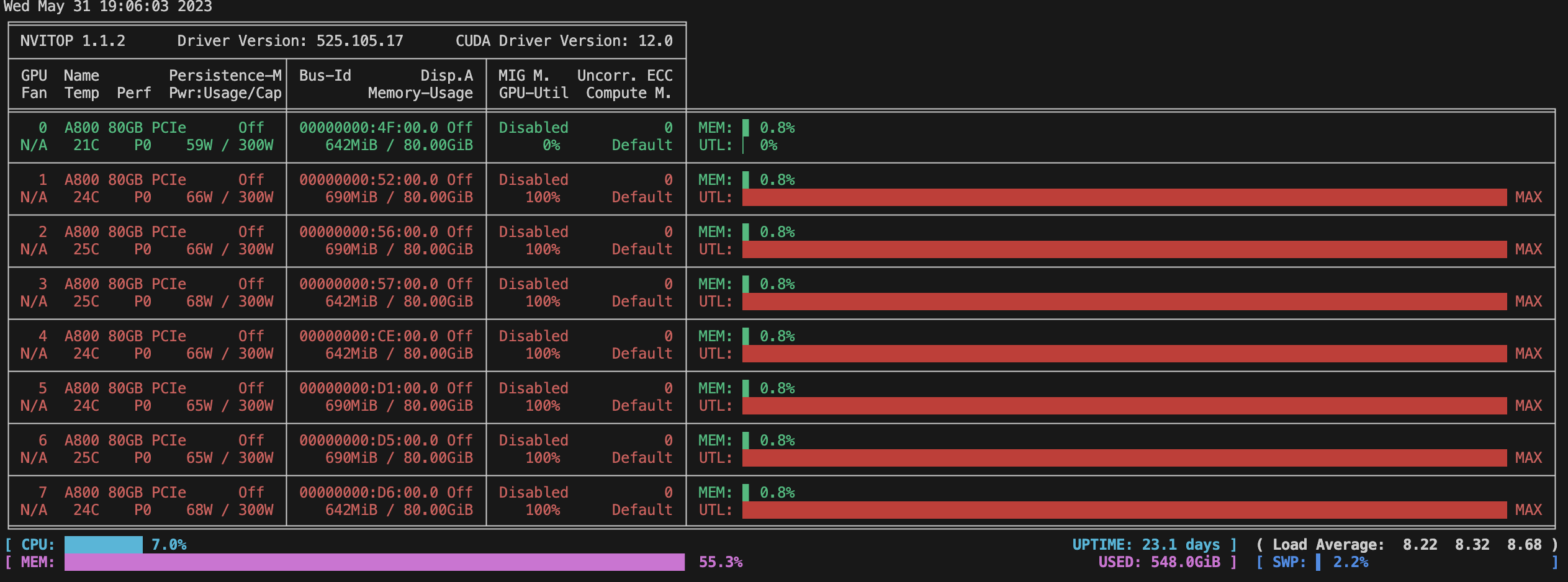Click the SWP swap usage bar indicator

tap(1318, 562)
